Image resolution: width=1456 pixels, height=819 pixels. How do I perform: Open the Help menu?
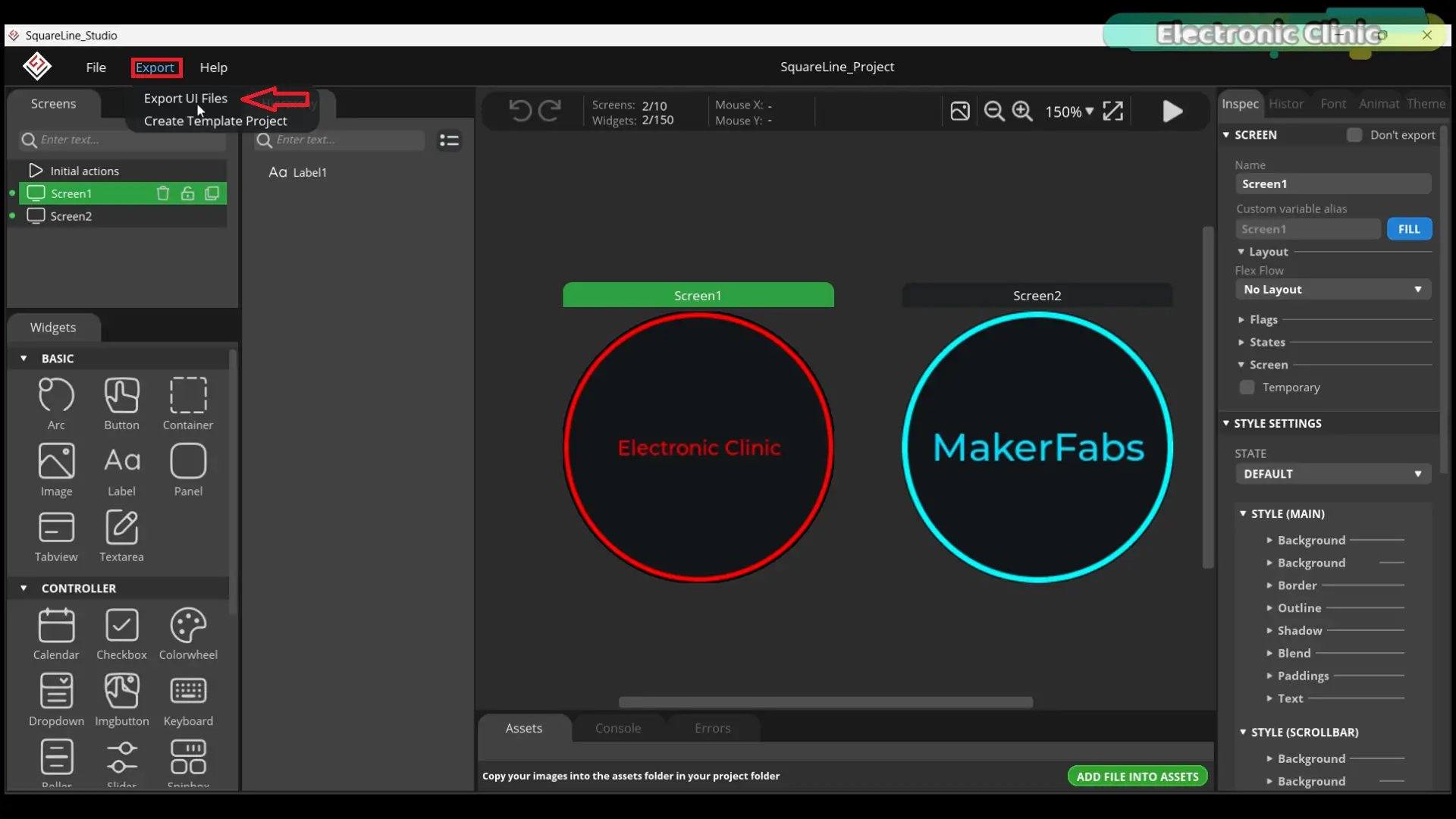point(213,67)
